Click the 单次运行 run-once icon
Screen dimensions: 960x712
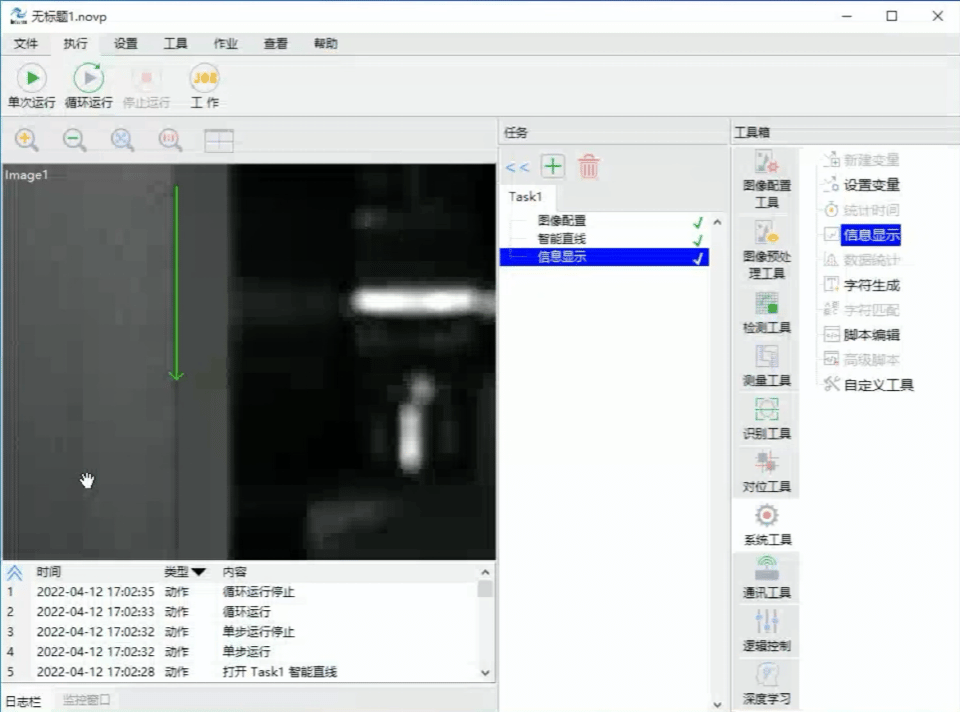click(31, 78)
